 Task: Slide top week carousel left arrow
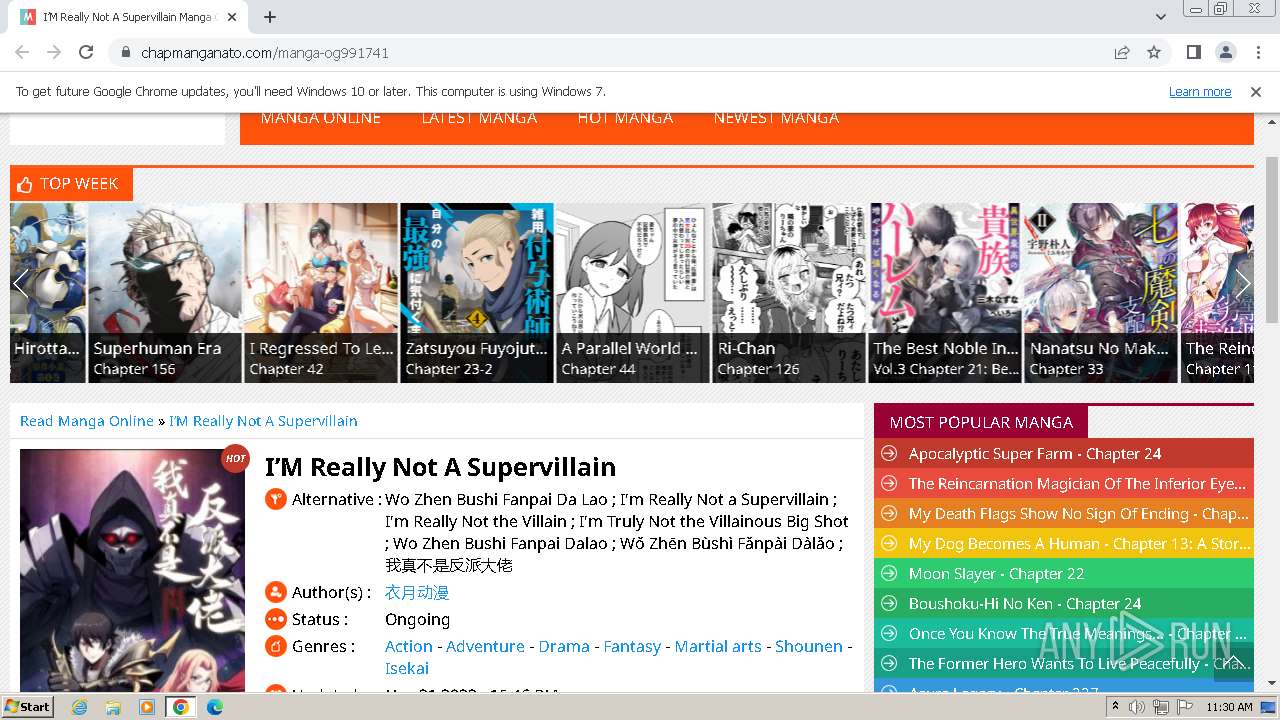[x=20, y=283]
